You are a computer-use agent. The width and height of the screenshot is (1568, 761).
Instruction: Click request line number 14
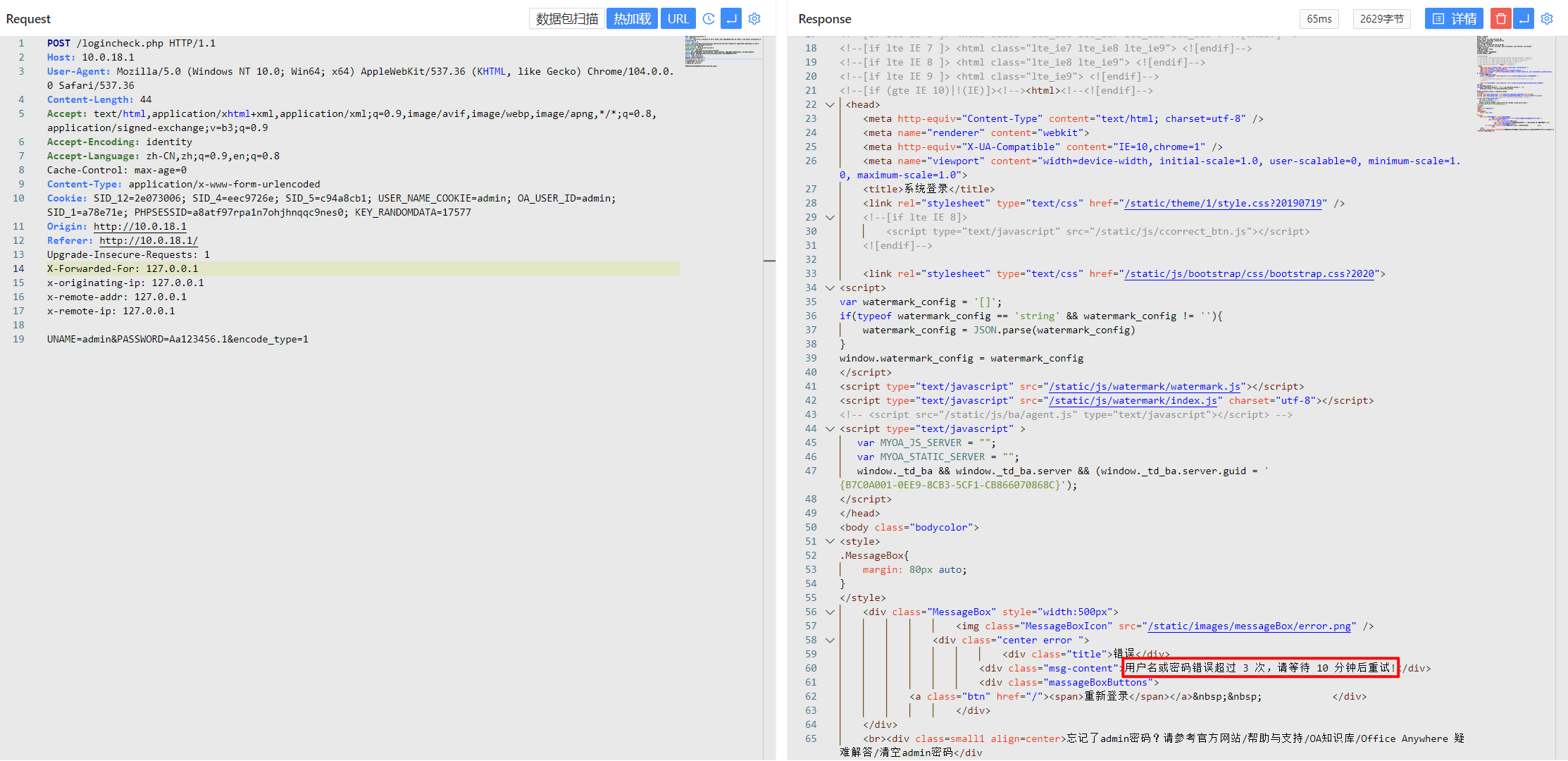pyautogui.click(x=18, y=268)
